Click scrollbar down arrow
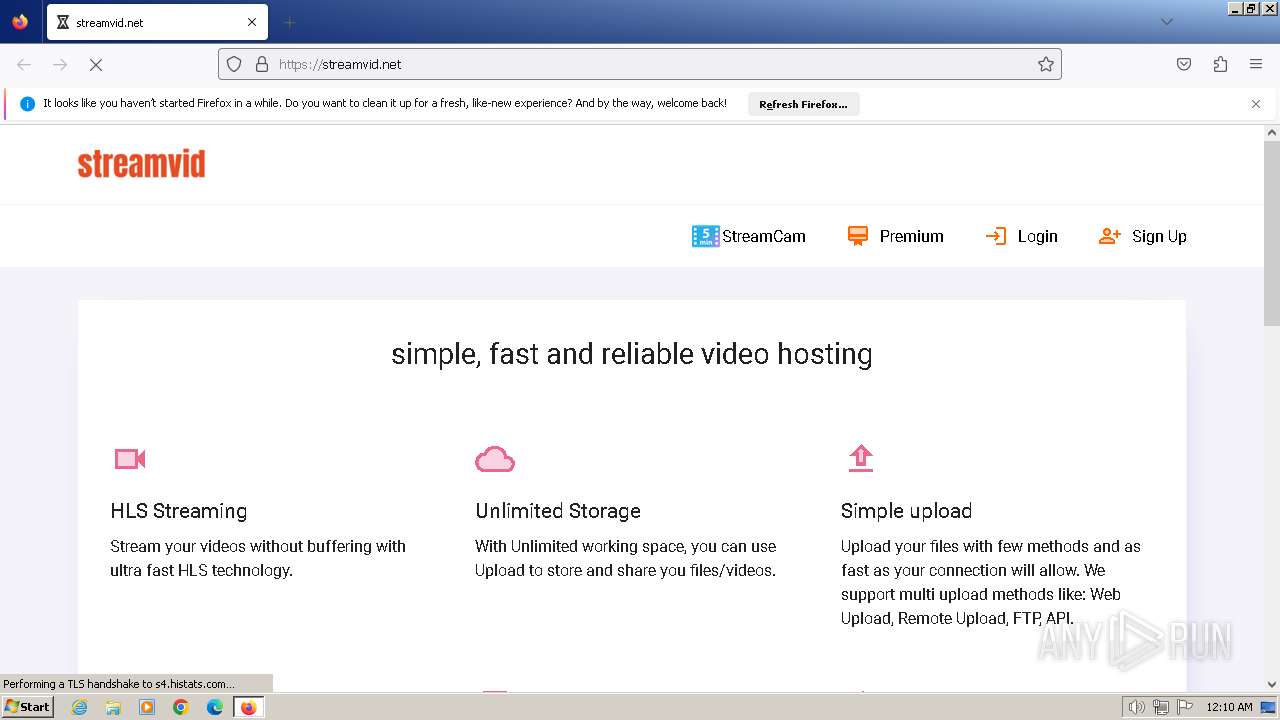 1272,685
